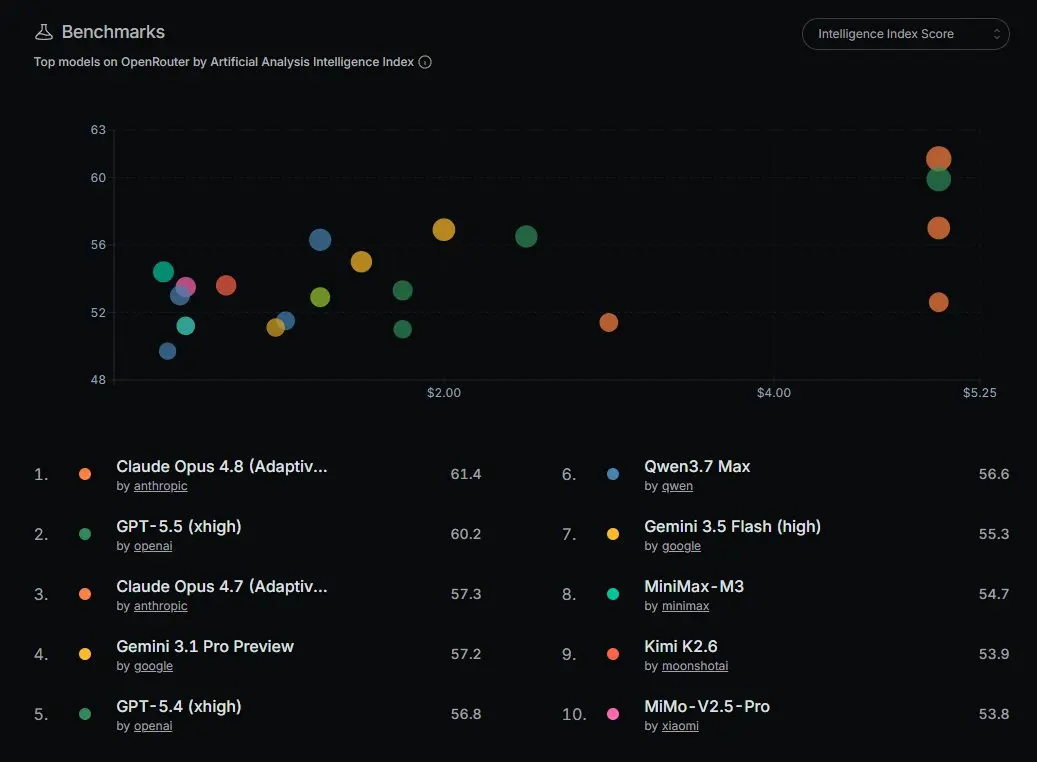This screenshot has width=1037, height=762.
Task: Click the 60.2 score value
Action: pyautogui.click(x=466, y=534)
